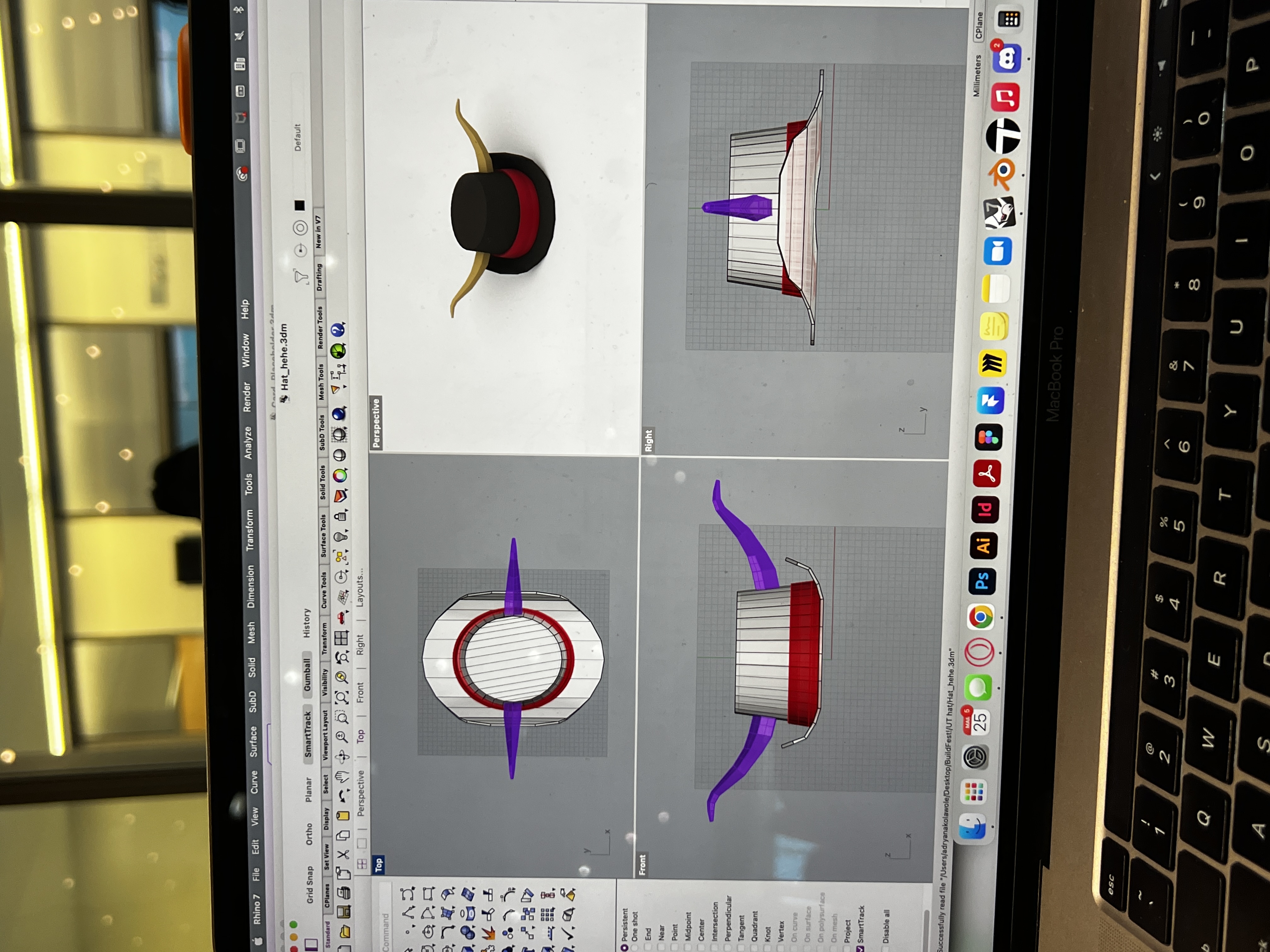Toggle the Ortho button
Screen dimensions: 1270x952
[x=309, y=834]
